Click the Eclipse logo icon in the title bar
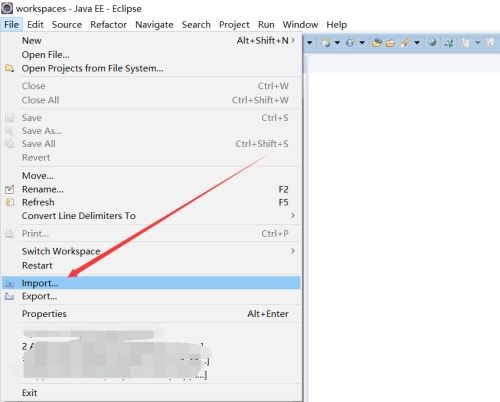 [7, 7]
